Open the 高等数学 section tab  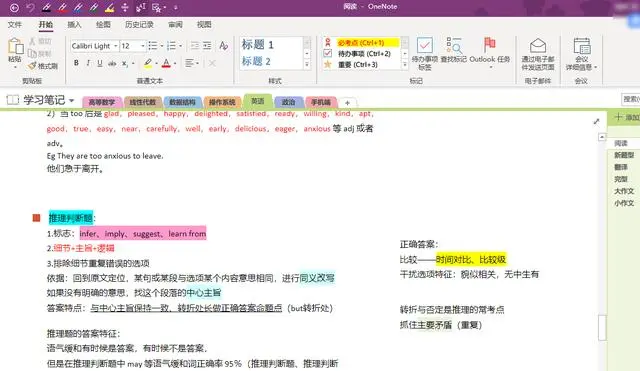click(102, 102)
